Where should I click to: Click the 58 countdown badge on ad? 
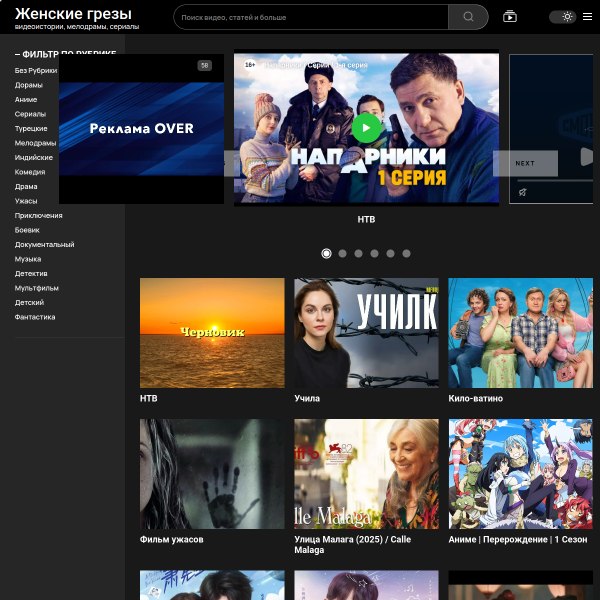(204, 65)
